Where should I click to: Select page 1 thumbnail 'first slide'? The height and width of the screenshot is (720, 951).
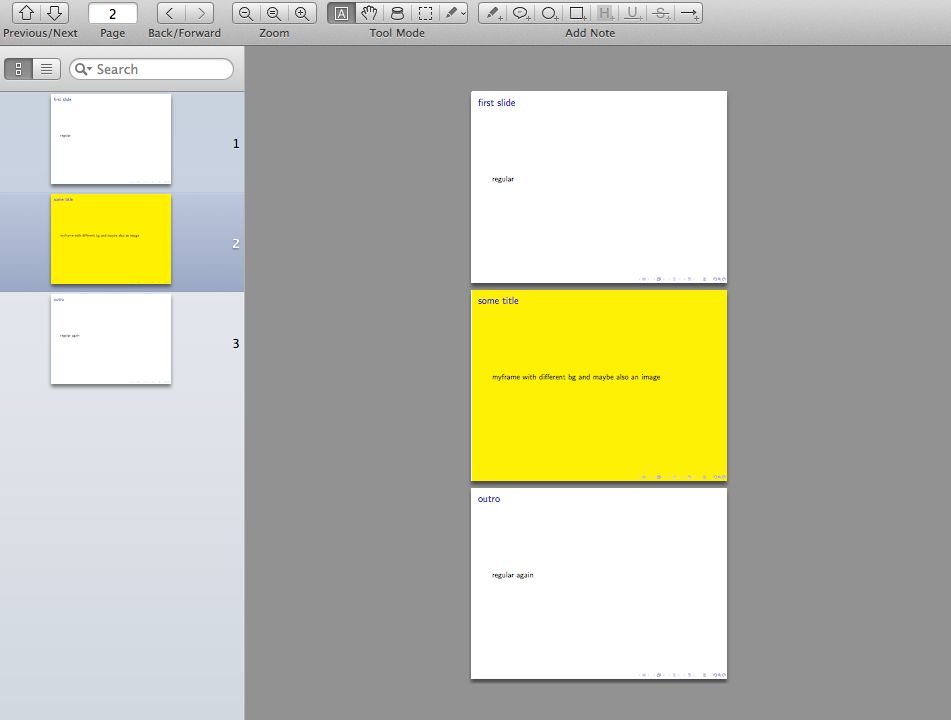[x=111, y=139]
